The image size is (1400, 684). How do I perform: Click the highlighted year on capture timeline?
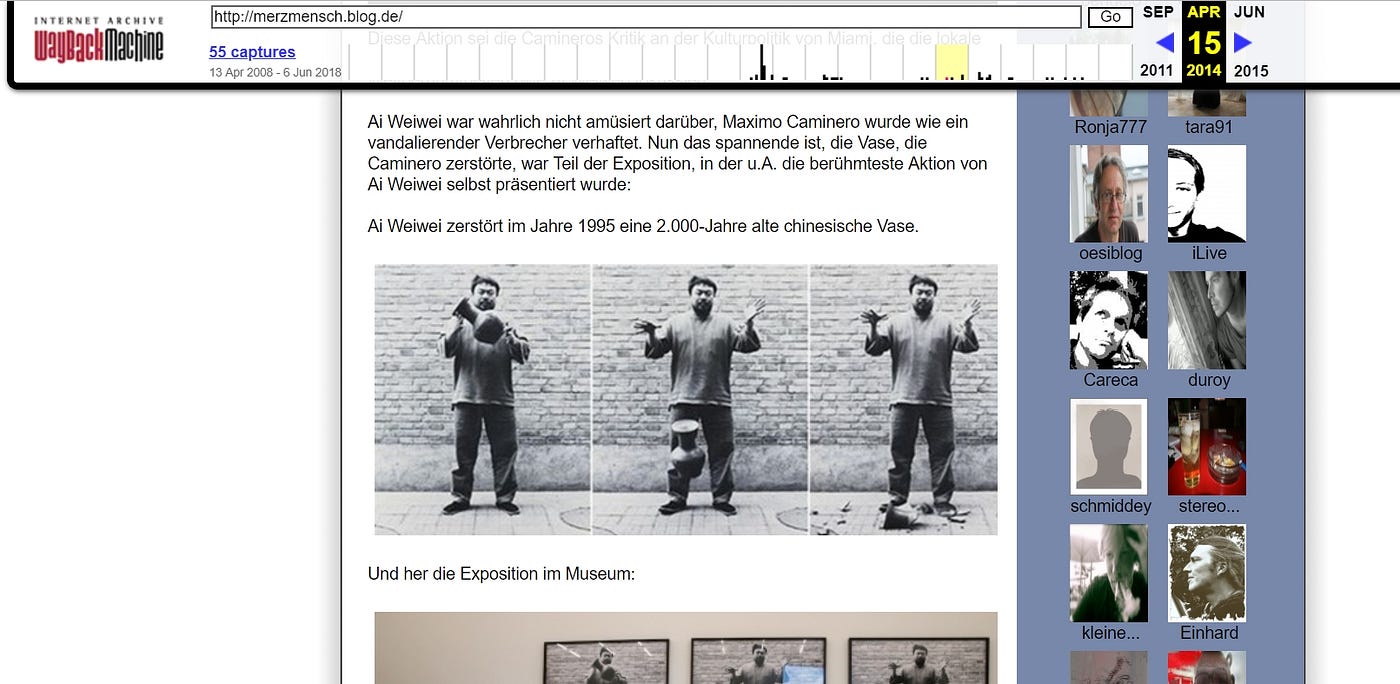[x=951, y=62]
